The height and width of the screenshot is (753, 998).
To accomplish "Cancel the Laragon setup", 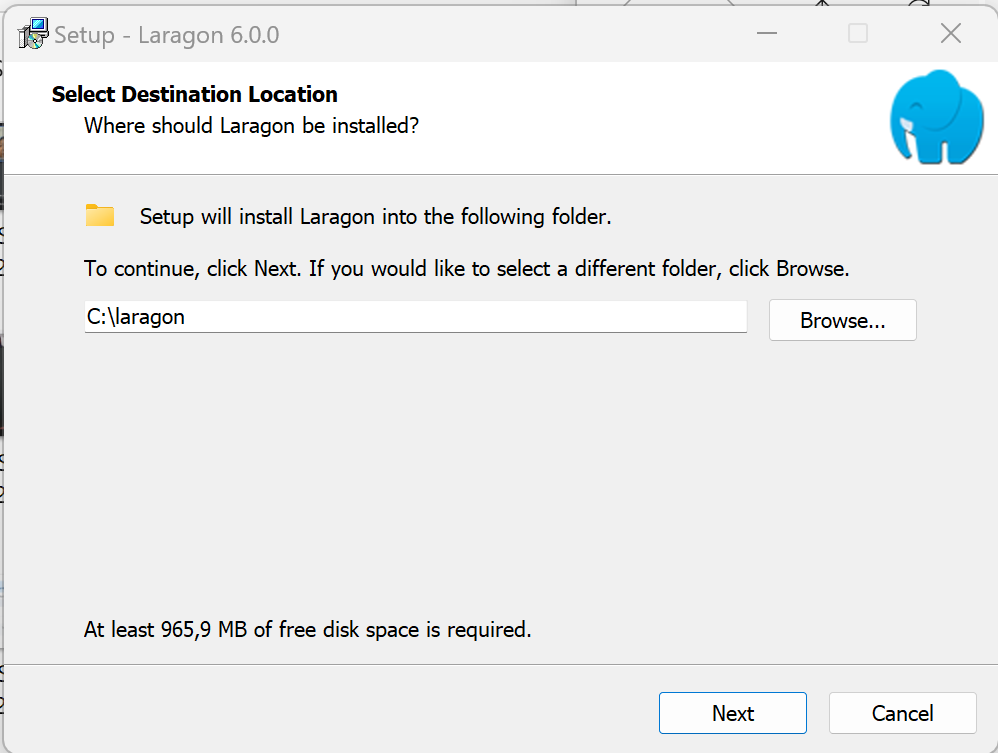I will point(903,713).
